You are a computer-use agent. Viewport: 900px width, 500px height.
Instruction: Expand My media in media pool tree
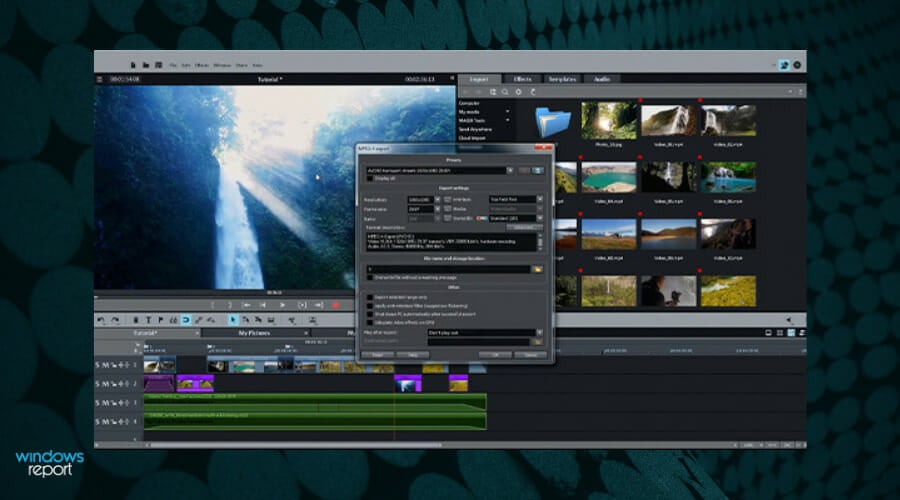point(507,112)
